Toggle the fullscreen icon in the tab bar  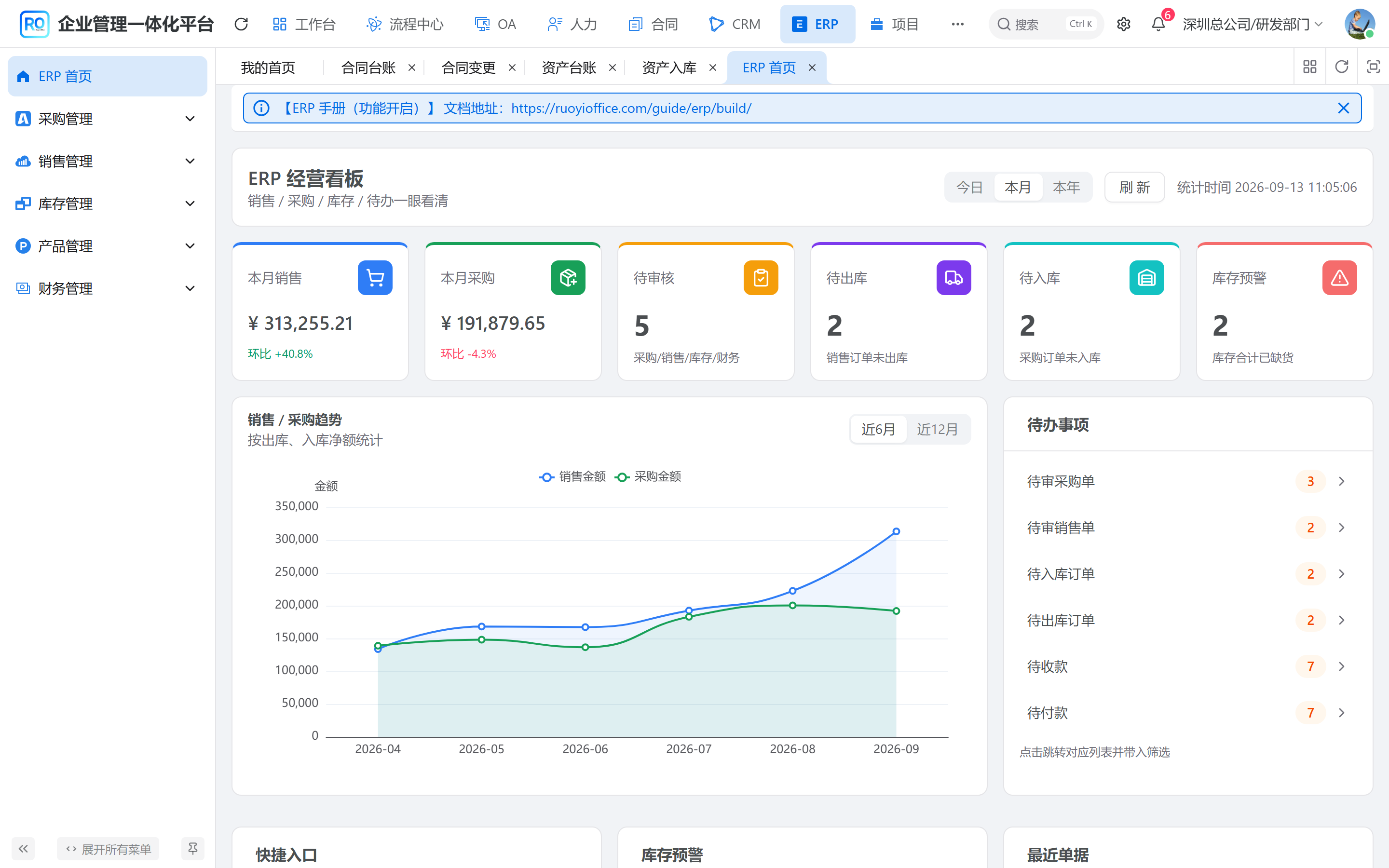point(1373,67)
